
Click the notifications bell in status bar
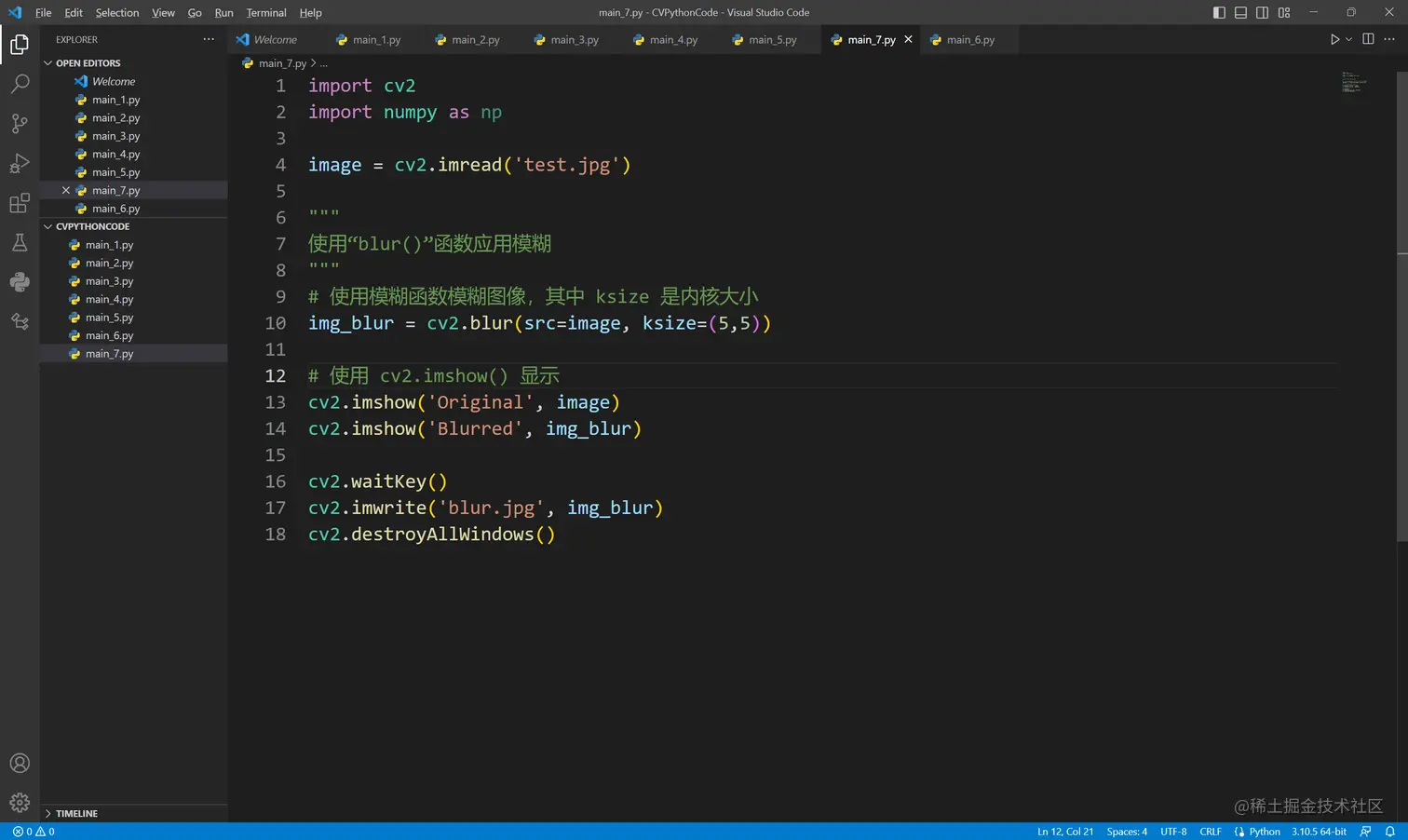(1389, 832)
